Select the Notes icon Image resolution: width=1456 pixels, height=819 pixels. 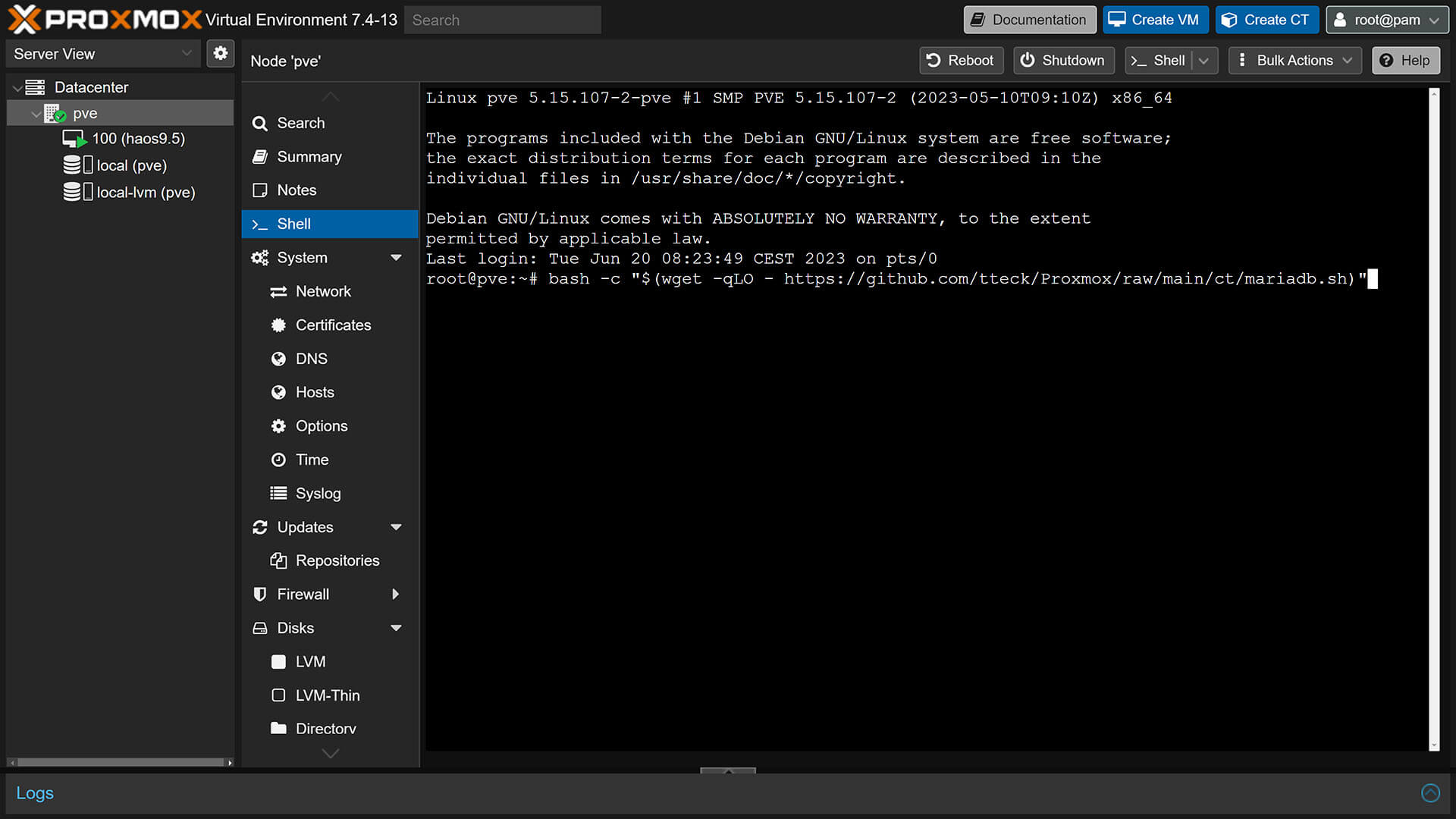[260, 190]
